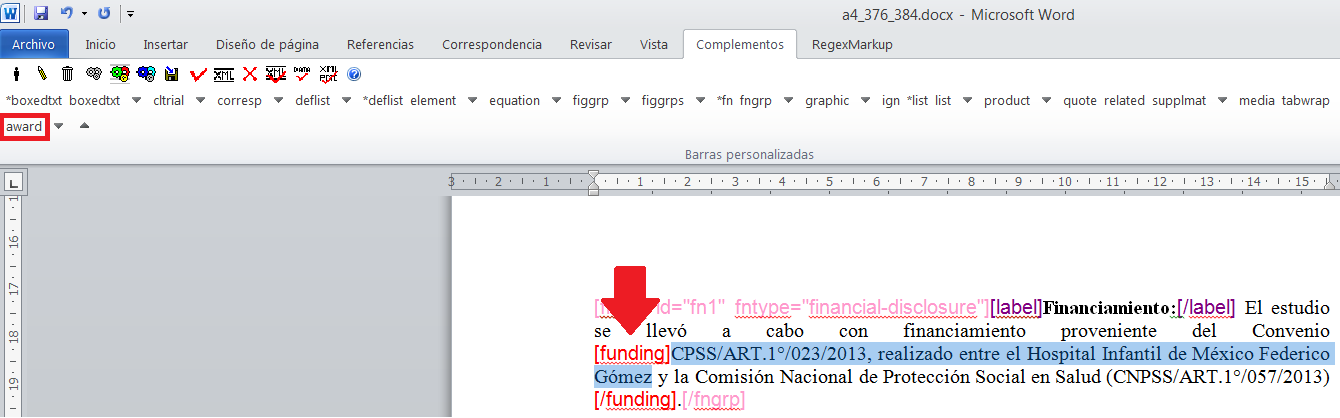Switch to the RegexMarkup tab
This screenshot has width=1340, height=418.
point(852,44)
